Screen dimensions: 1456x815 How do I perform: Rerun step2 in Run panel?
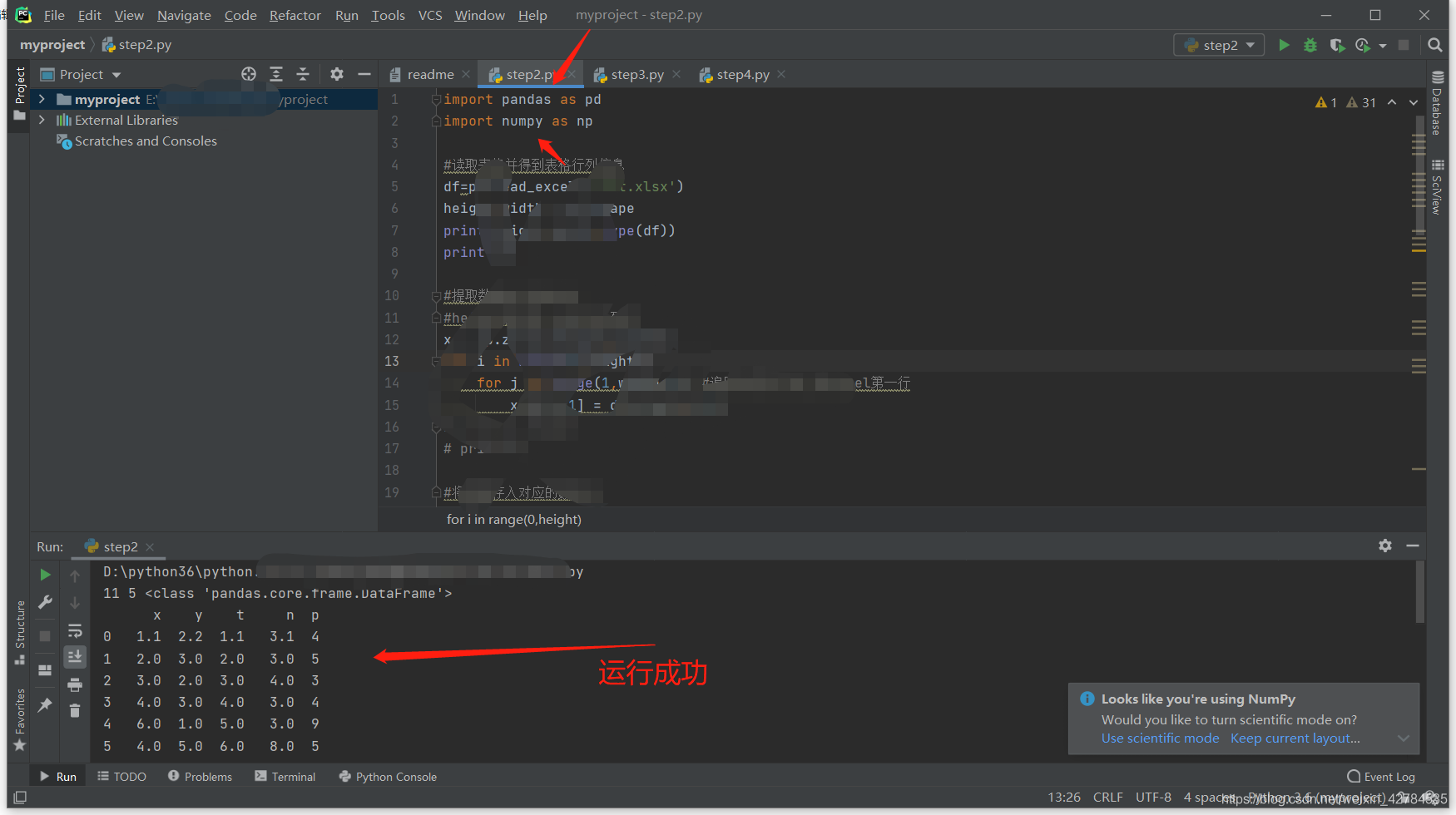pos(46,575)
